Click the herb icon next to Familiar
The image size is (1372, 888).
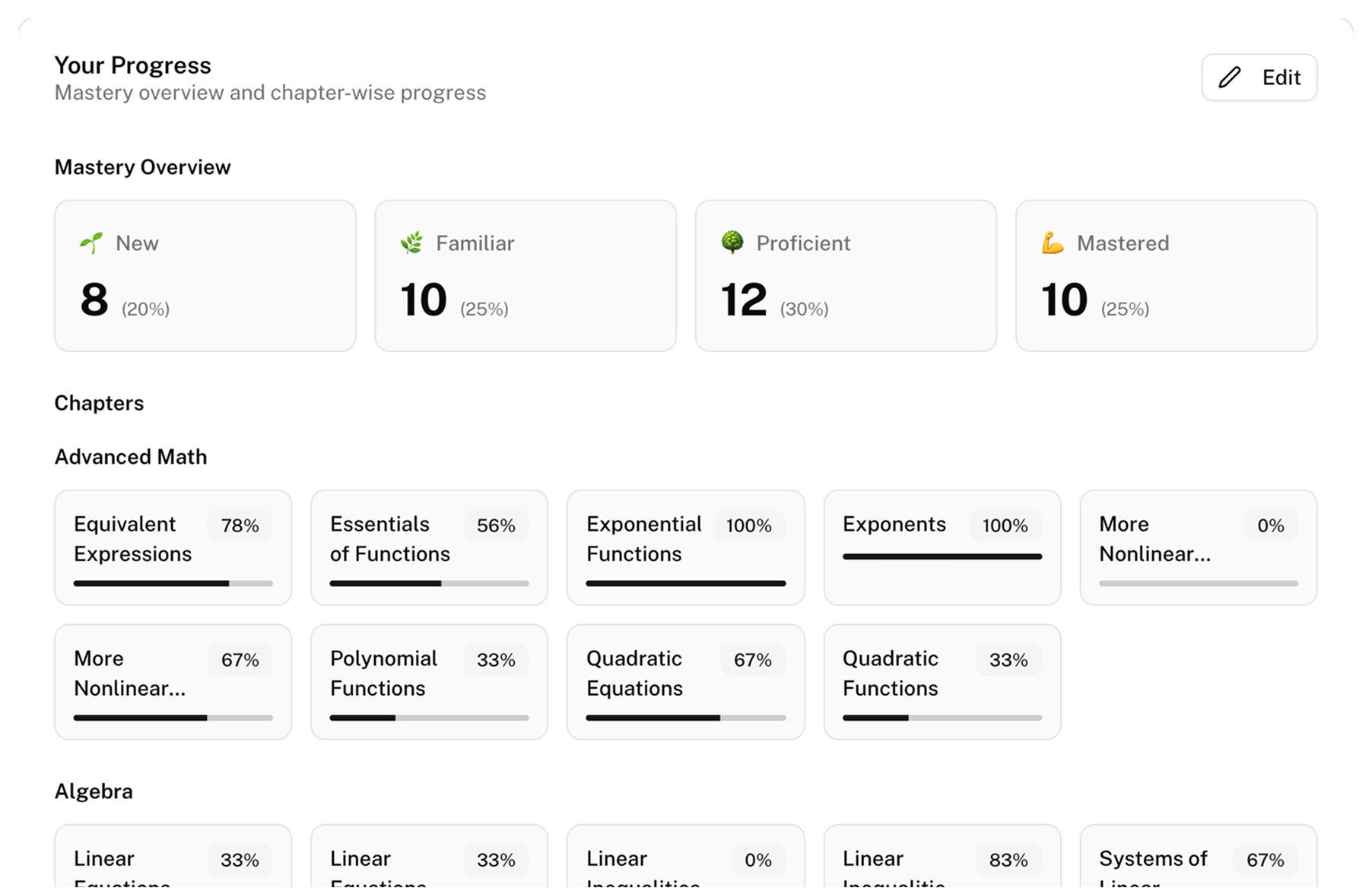tap(411, 242)
